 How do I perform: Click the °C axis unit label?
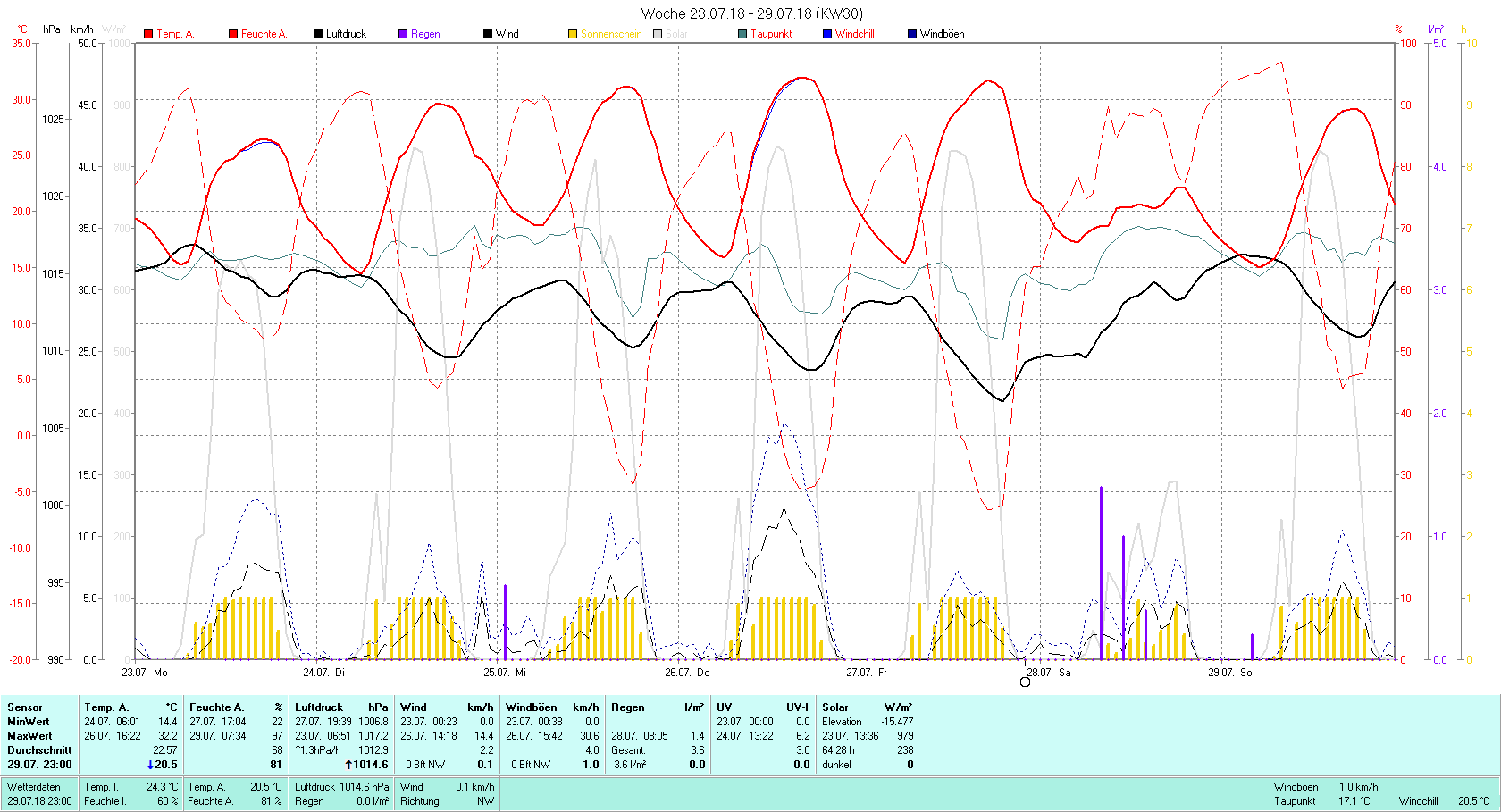(21, 29)
